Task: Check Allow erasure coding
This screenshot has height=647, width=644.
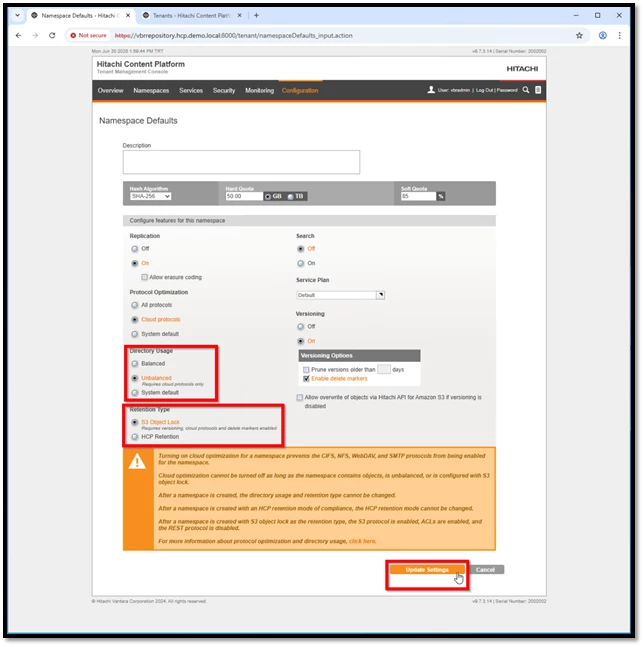Action: tap(144, 277)
